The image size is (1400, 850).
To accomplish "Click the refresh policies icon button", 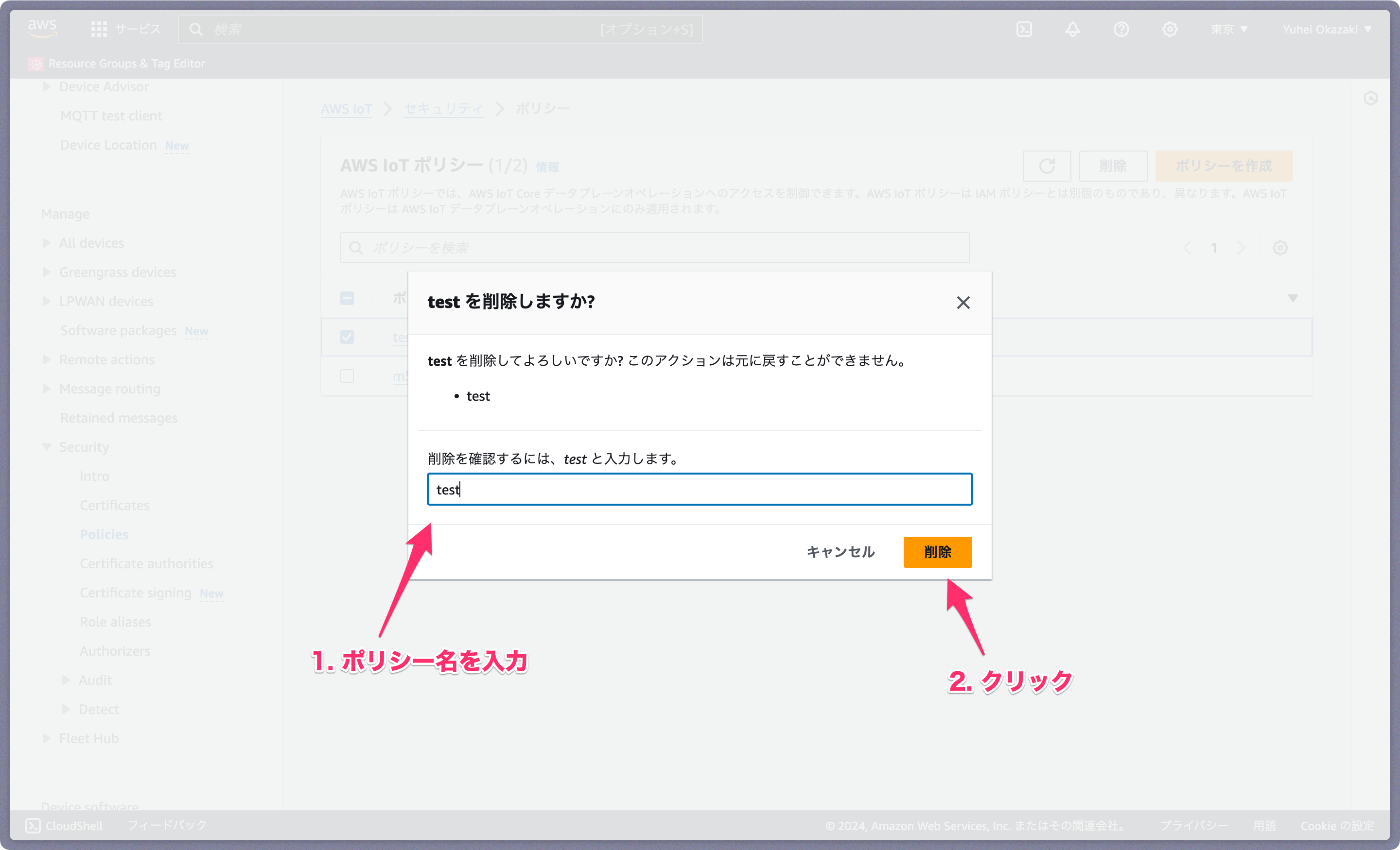I will (1047, 166).
